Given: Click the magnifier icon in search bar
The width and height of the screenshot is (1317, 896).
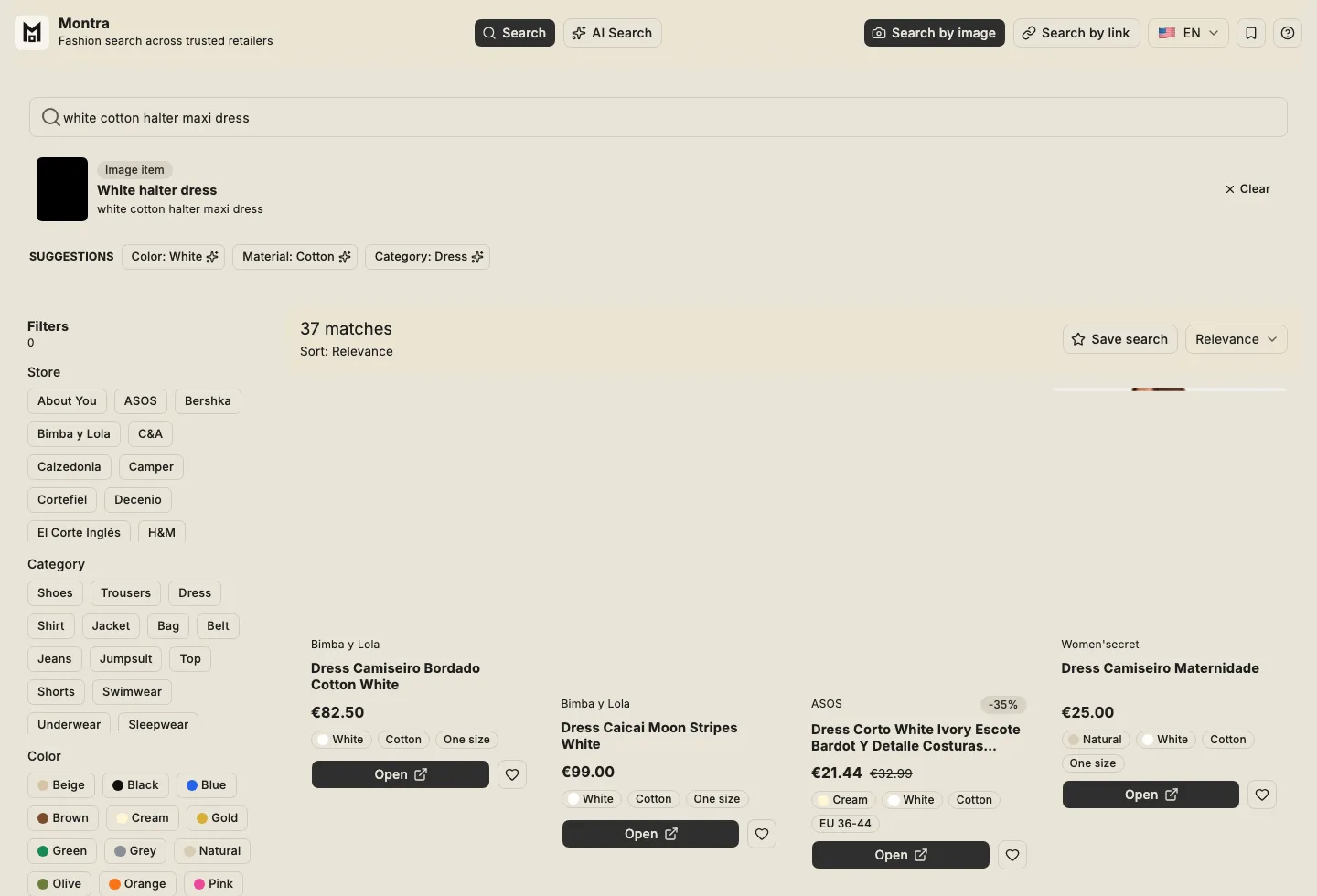Looking at the screenshot, I should (x=51, y=117).
